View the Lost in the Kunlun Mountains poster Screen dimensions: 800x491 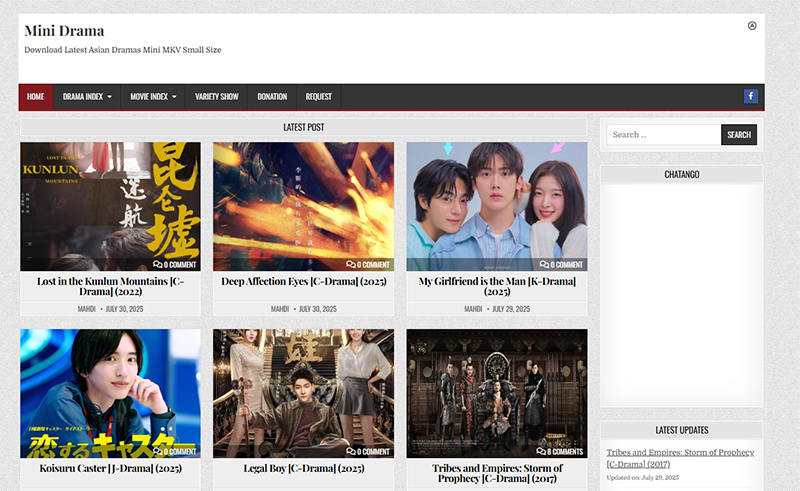pyautogui.click(x=110, y=206)
